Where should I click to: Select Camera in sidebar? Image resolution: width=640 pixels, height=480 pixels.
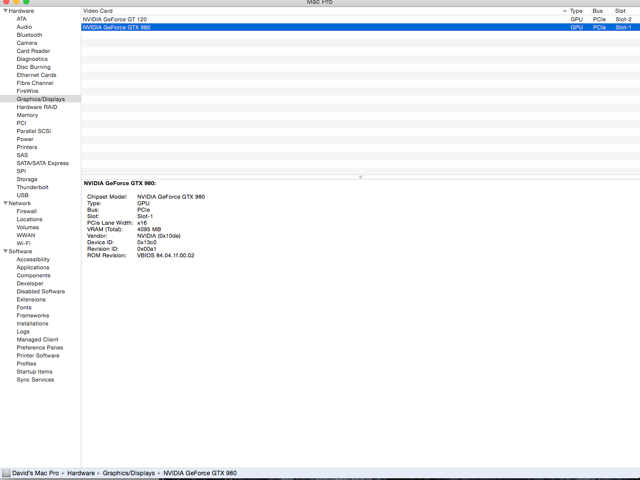click(27, 43)
